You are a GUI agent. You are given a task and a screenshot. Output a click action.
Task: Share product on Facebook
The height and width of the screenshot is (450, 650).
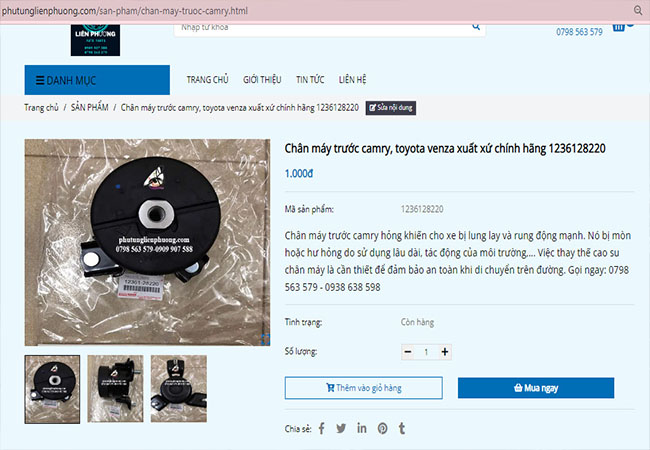(322, 428)
